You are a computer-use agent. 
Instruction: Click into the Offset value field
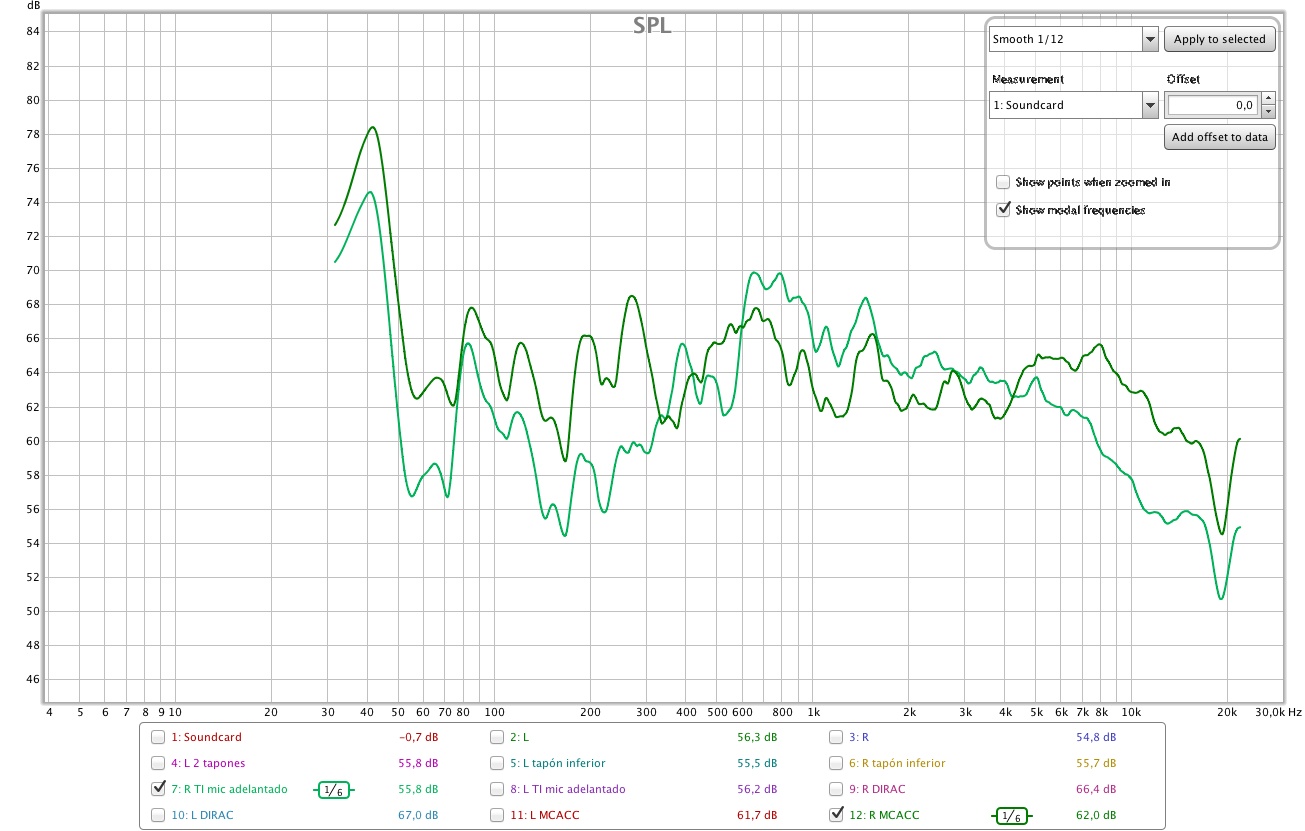click(x=1211, y=104)
